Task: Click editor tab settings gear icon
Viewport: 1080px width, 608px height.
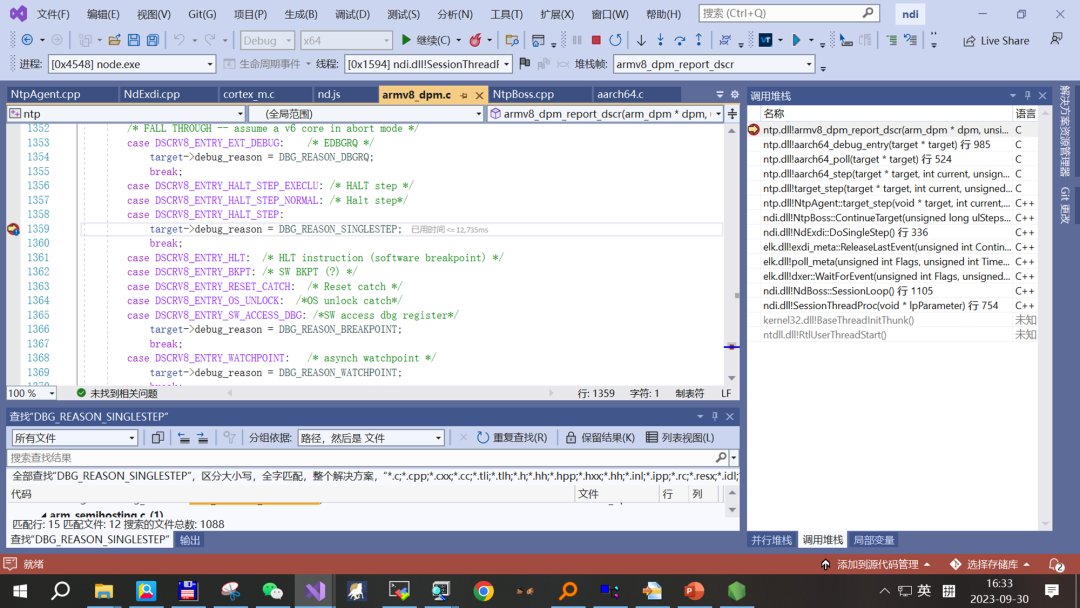Action: pyautogui.click(x=734, y=94)
